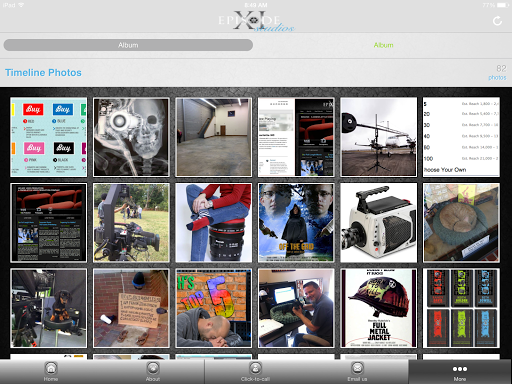The width and height of the screenshot is (512, 384).
Task: Open the About tab icon
Action: coord(153,368)
